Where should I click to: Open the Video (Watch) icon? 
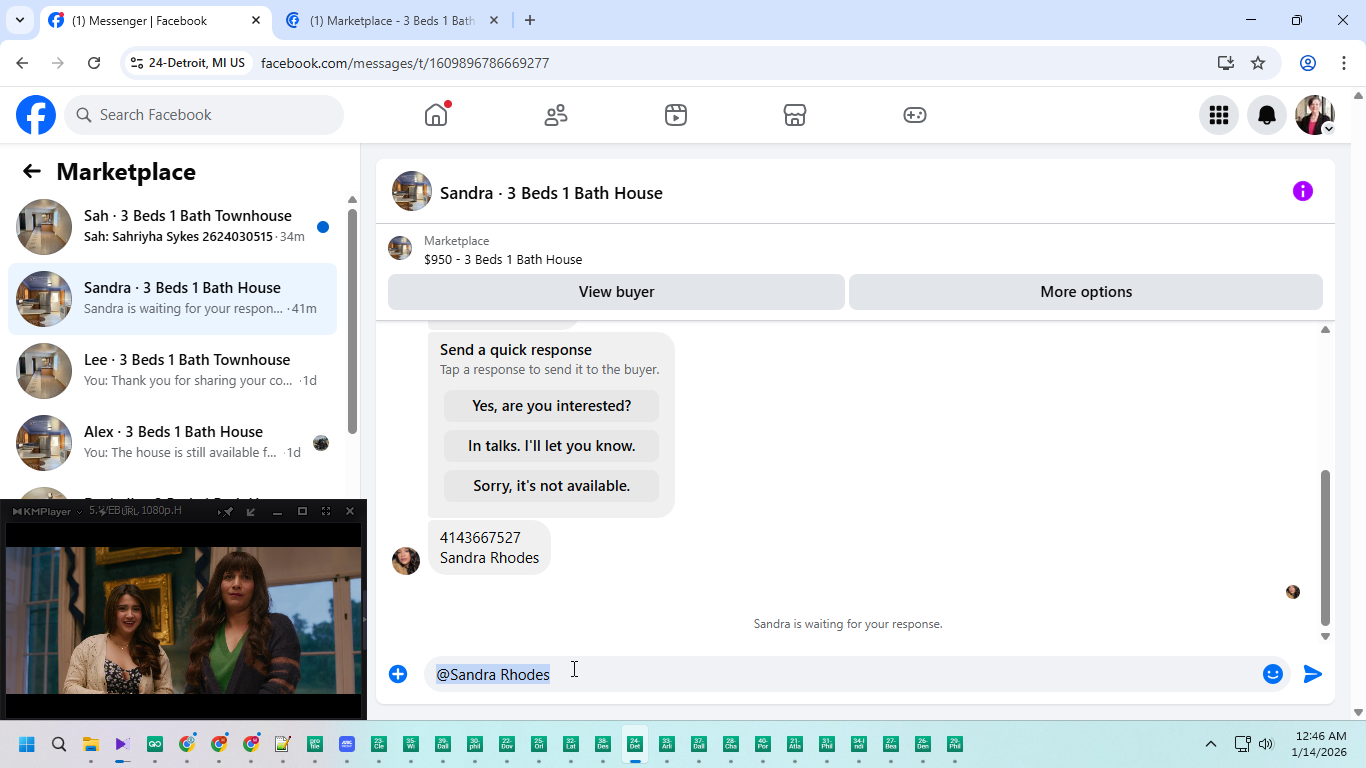[x=676, y=115]
